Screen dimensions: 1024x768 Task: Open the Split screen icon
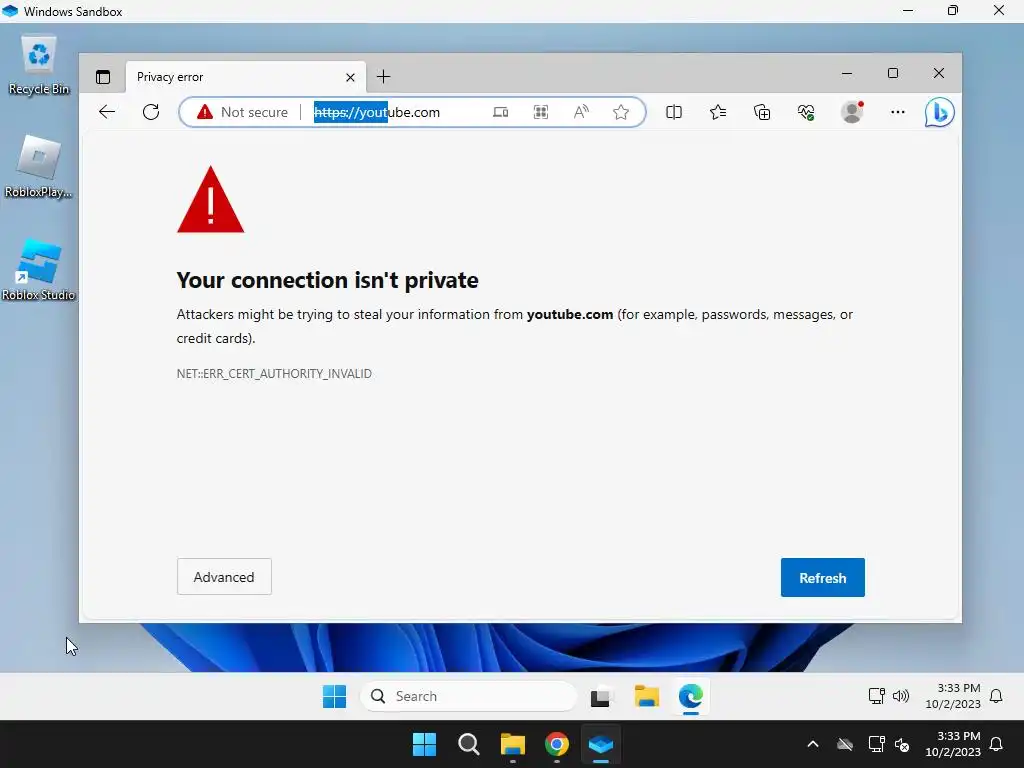coord(674,112)
